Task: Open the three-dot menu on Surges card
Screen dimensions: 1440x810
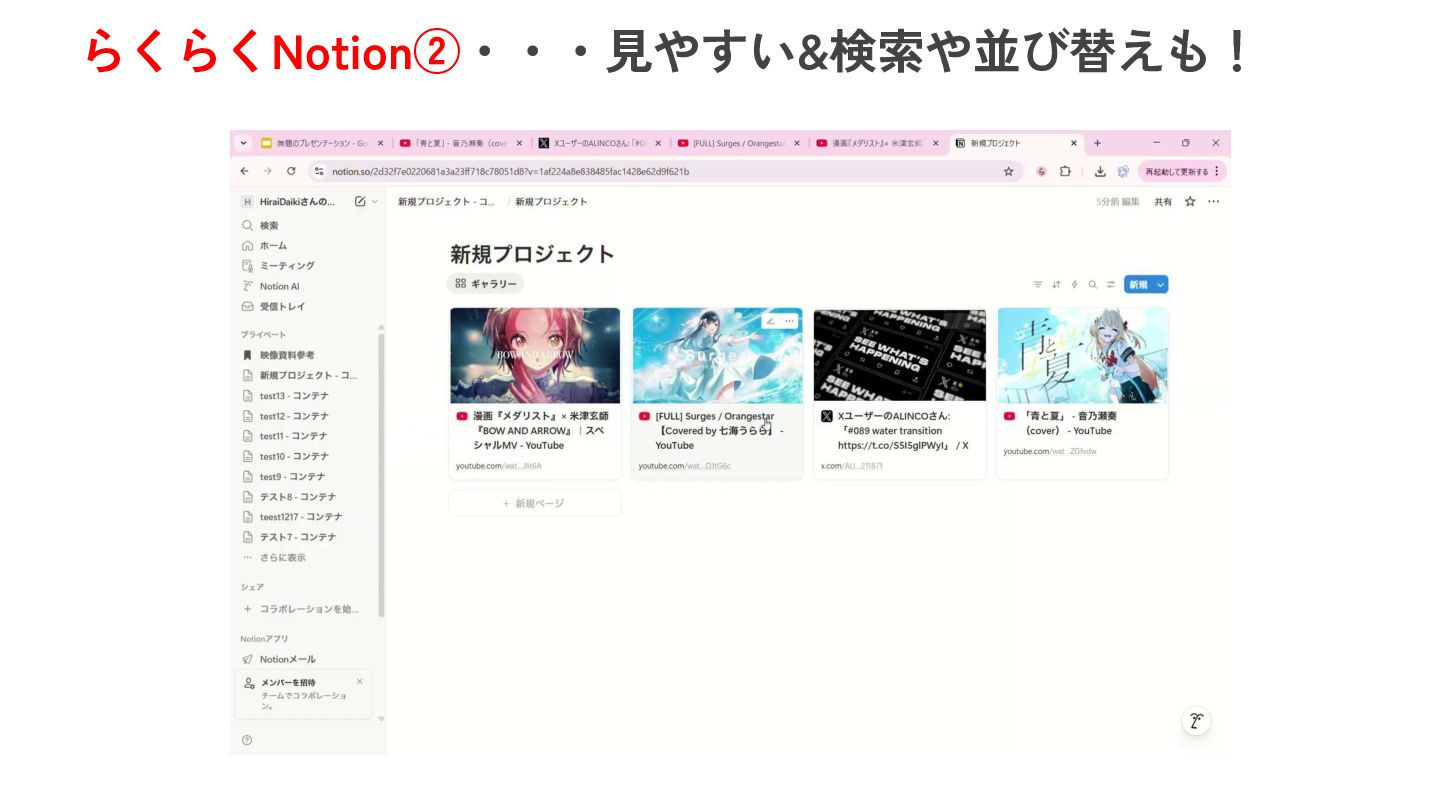Action: pyautogui.click(x=789, y=321)
